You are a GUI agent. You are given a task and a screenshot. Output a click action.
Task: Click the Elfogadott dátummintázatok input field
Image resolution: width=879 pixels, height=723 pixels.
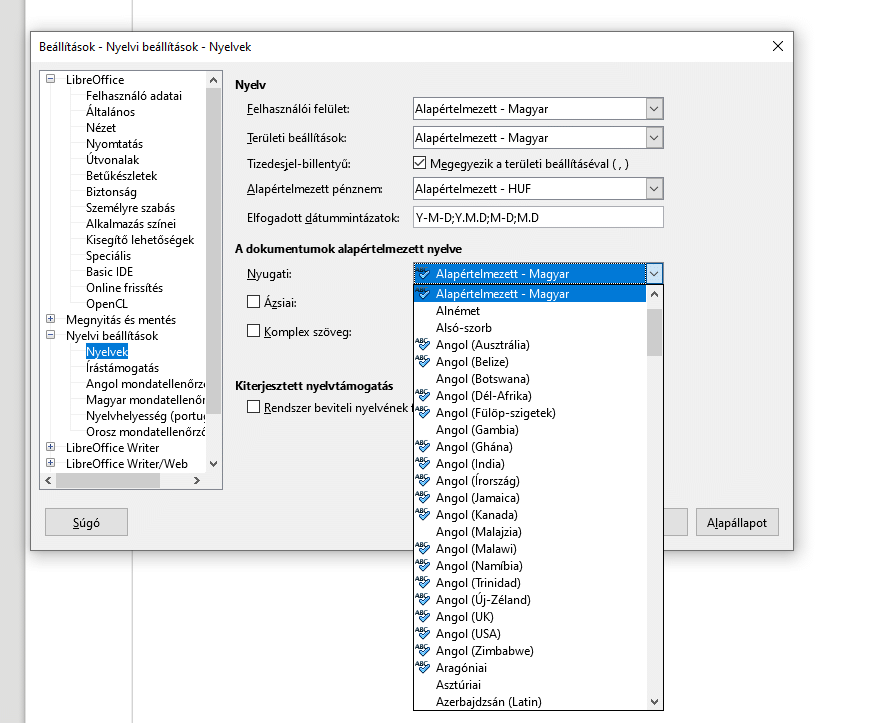tap(538, 218)
